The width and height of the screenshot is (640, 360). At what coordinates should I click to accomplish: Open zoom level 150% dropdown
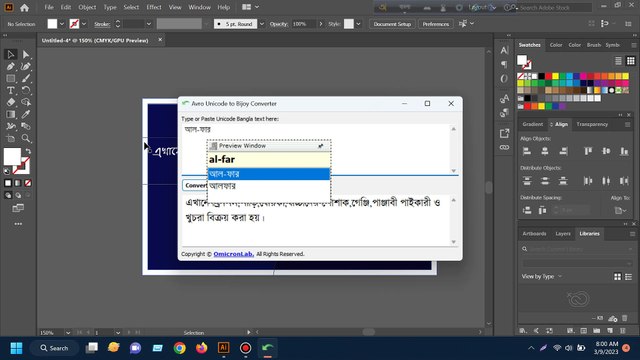(x=68, y=333)
